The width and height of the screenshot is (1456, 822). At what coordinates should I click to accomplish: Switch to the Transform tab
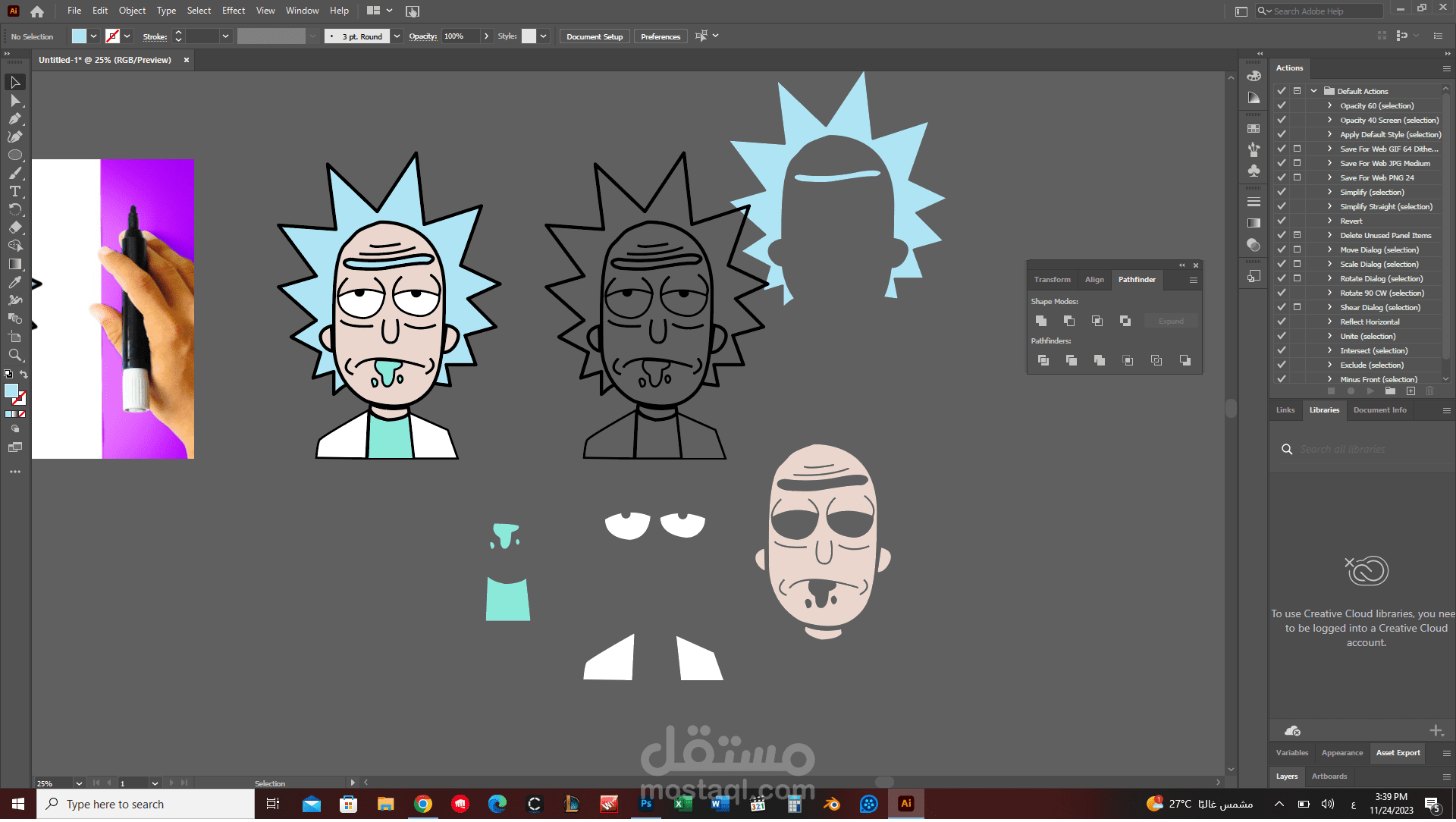click(x=1053, y=280)
